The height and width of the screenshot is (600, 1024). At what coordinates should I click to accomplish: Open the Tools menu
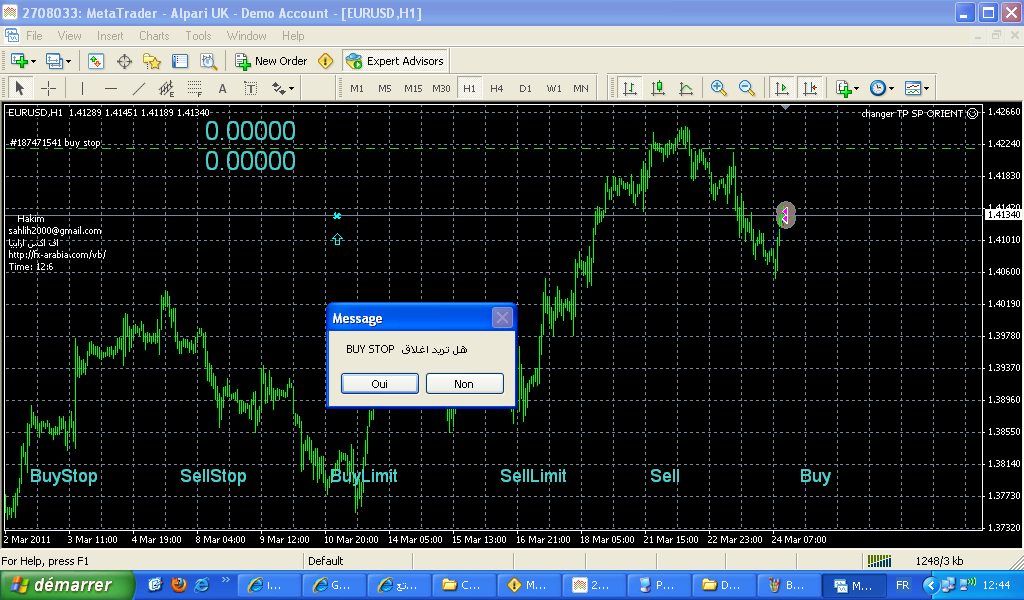coord(198,36)
